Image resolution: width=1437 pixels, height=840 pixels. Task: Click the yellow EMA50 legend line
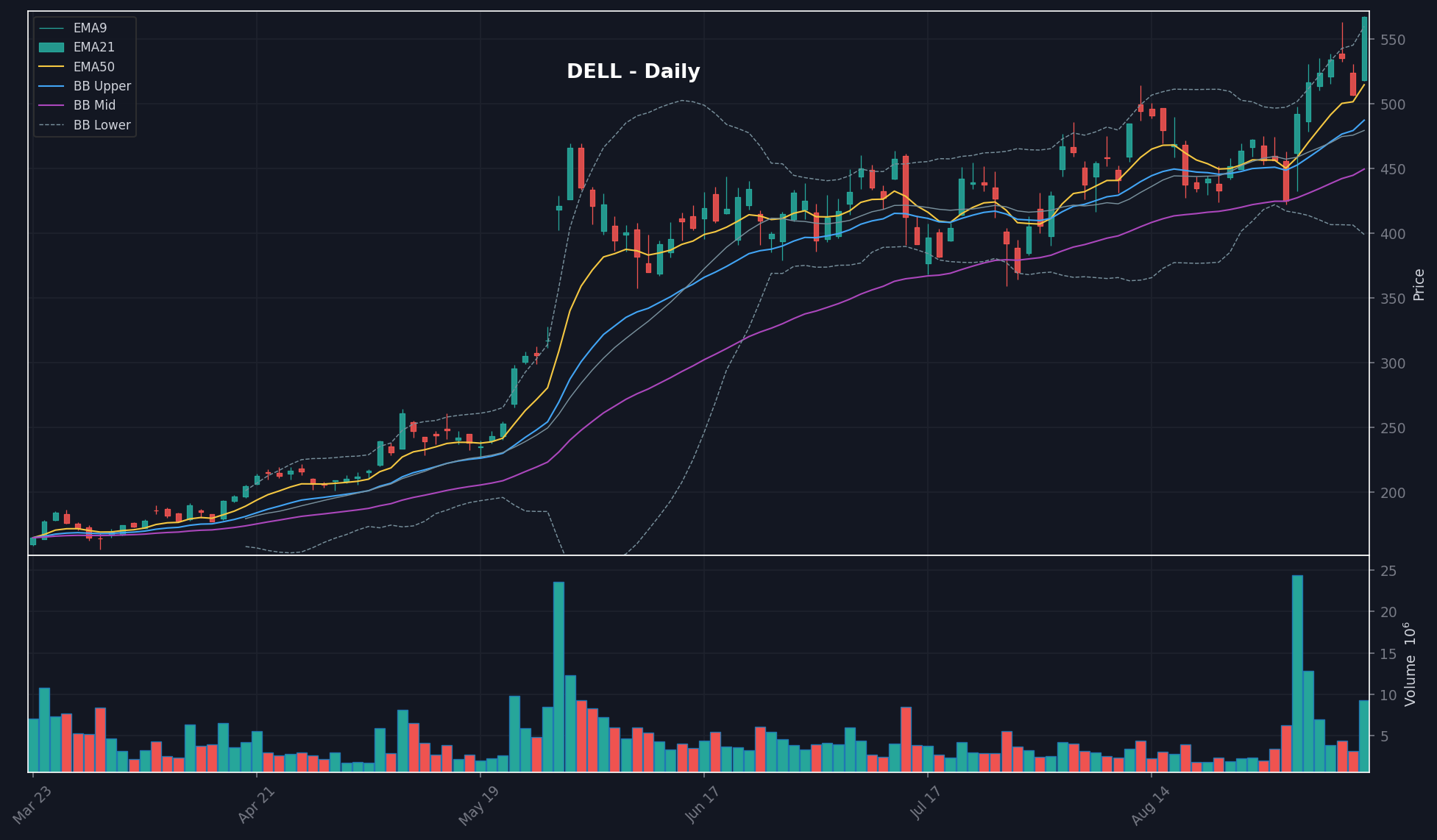tap(52, 67)
